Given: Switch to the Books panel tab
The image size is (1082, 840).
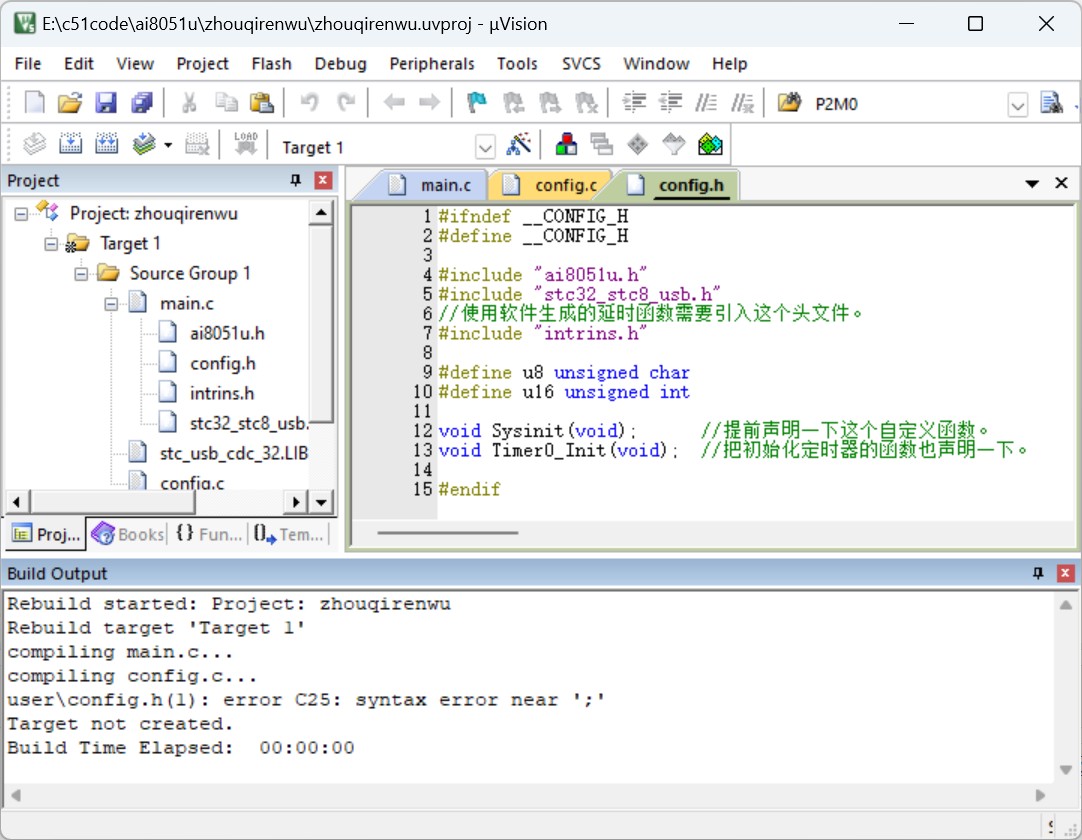Looking at the screenshot, I should click(128, 534).
